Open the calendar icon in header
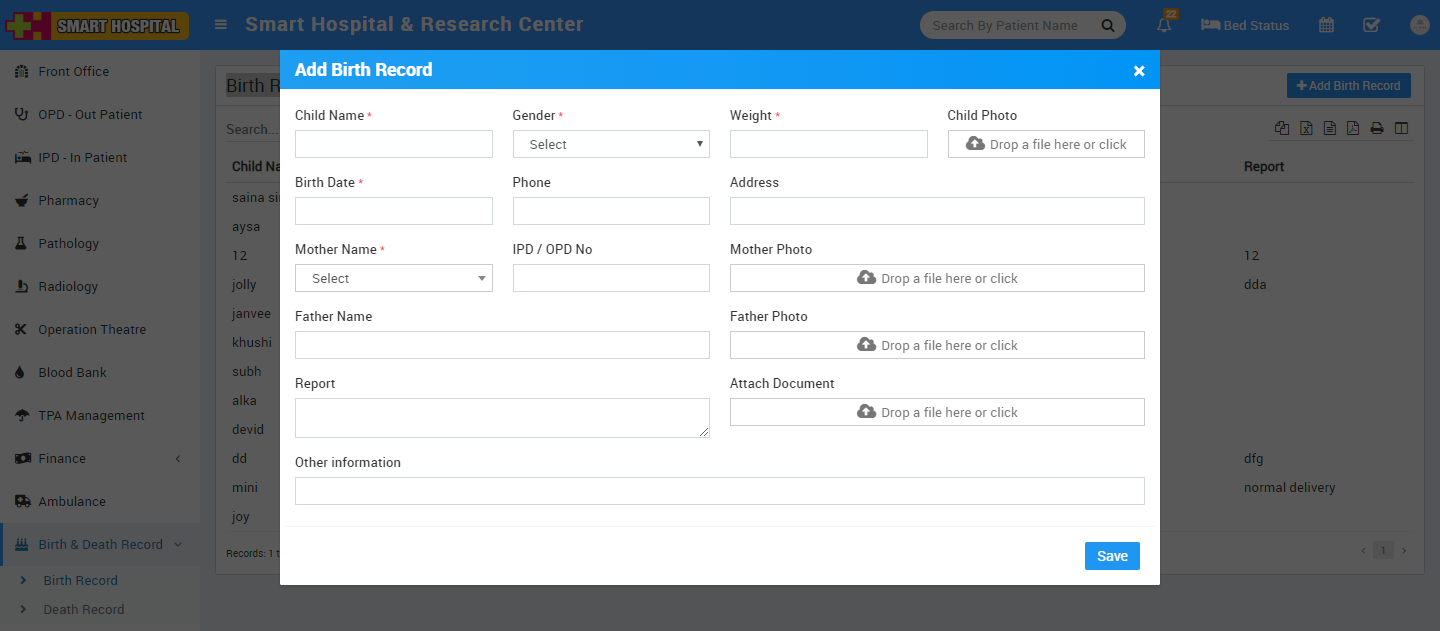The image size is (1440, 631). pos(1326,25)
